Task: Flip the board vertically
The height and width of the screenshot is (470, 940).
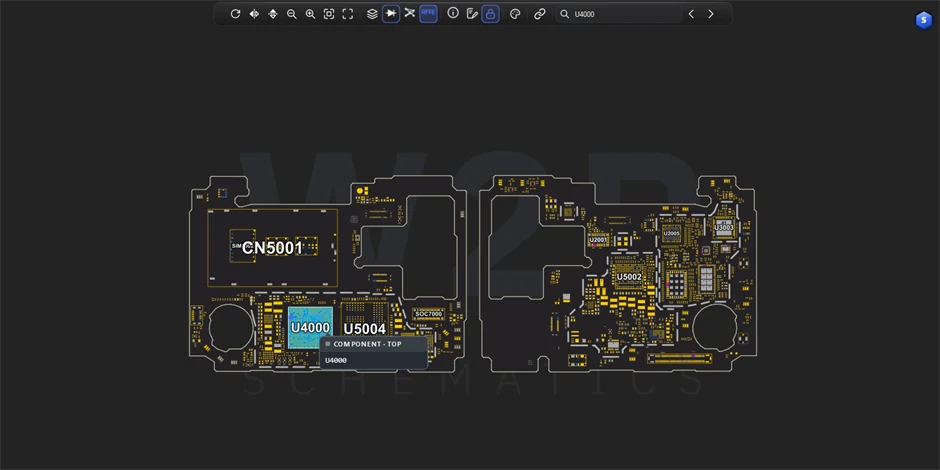Action: click(x=273, y=14)
